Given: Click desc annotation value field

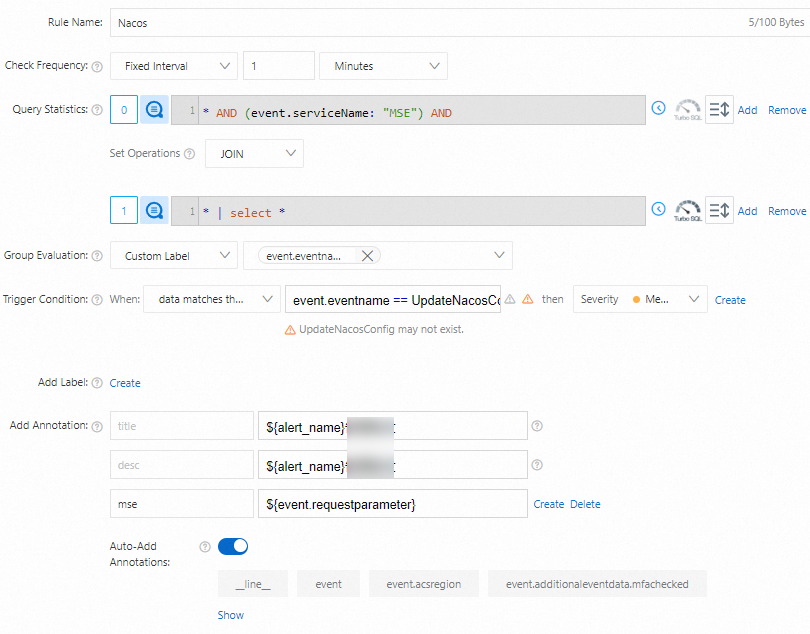Looking at the screenshot, I should click(393, 465).
